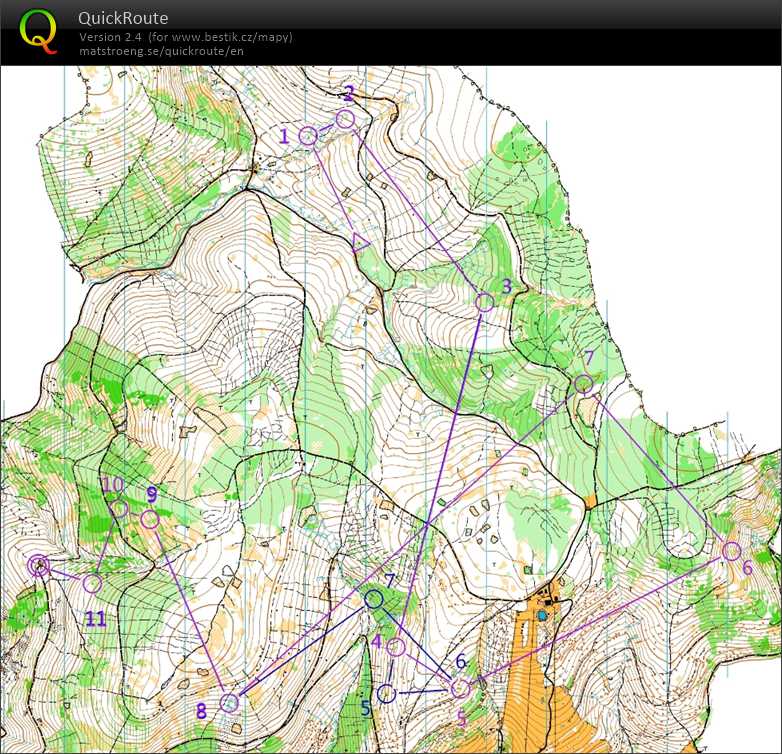Viewport: 782px width, 754px height.
Task: Select the dark blue control circle 7
Action: pyautogui.click(x=374, y=599)
